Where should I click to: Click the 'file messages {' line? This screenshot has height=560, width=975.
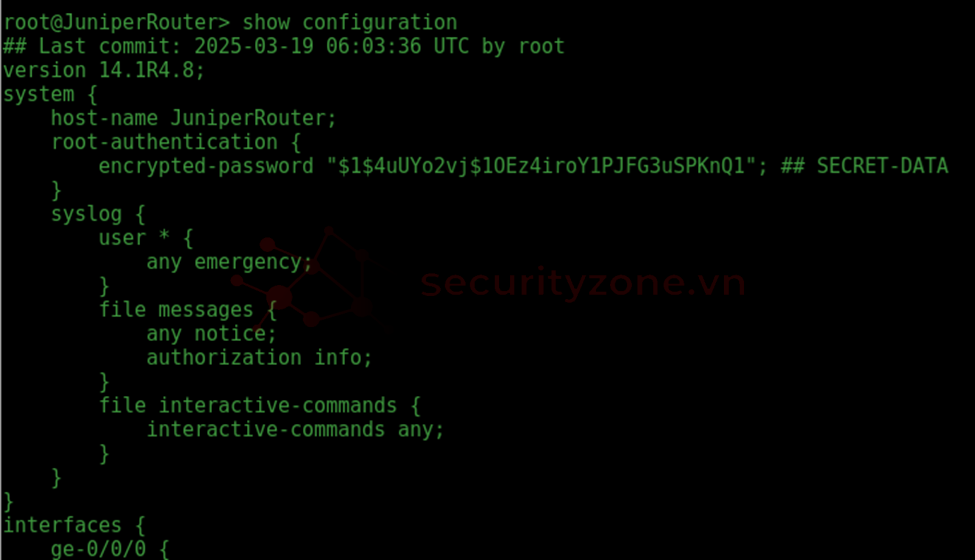(188, 310)
